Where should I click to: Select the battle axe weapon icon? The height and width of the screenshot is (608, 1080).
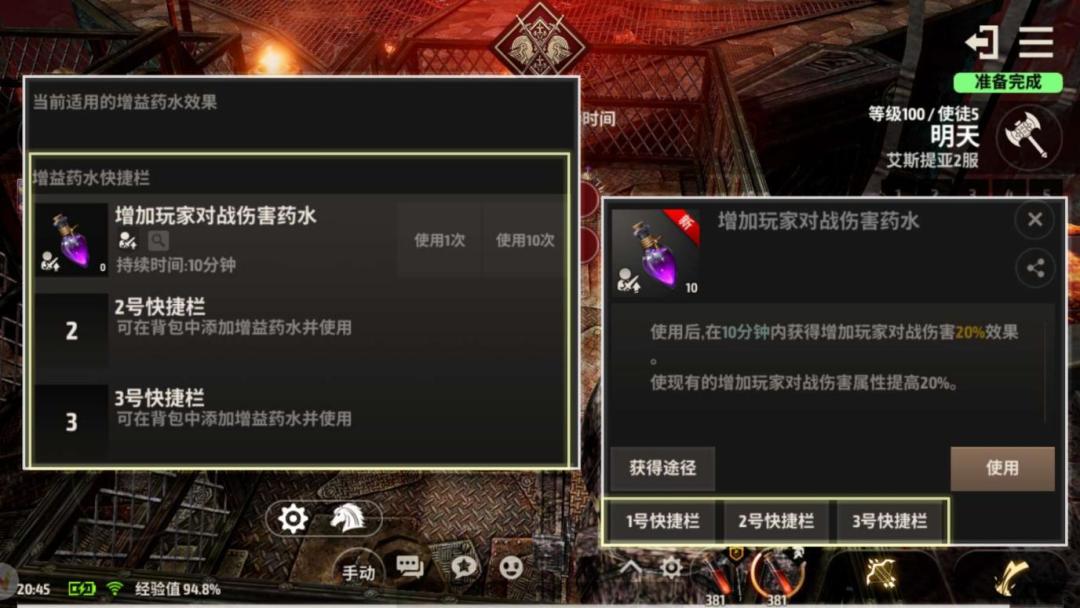click(x=1027, y=136)
